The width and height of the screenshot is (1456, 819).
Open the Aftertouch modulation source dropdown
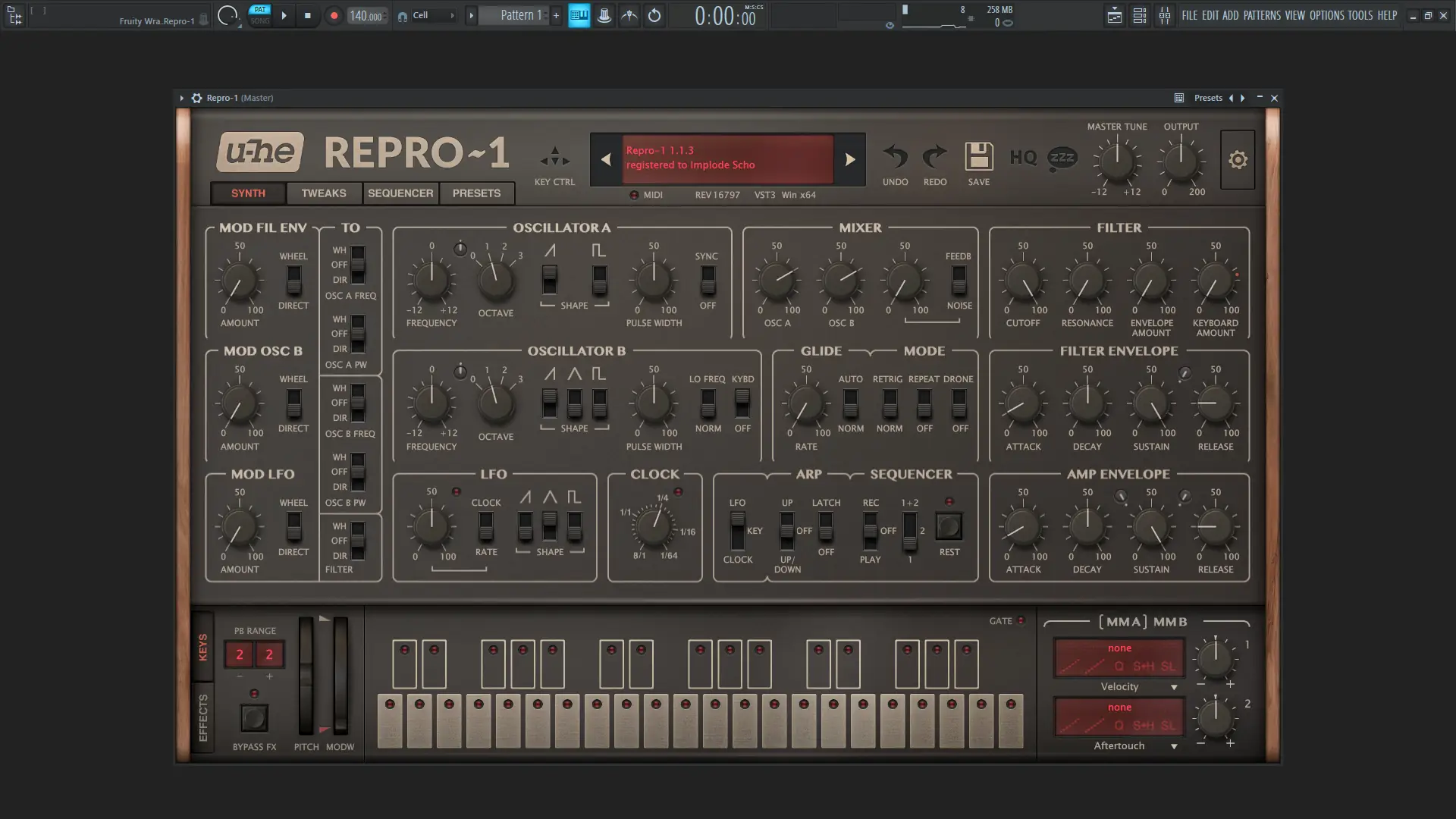pos(1174,746)
